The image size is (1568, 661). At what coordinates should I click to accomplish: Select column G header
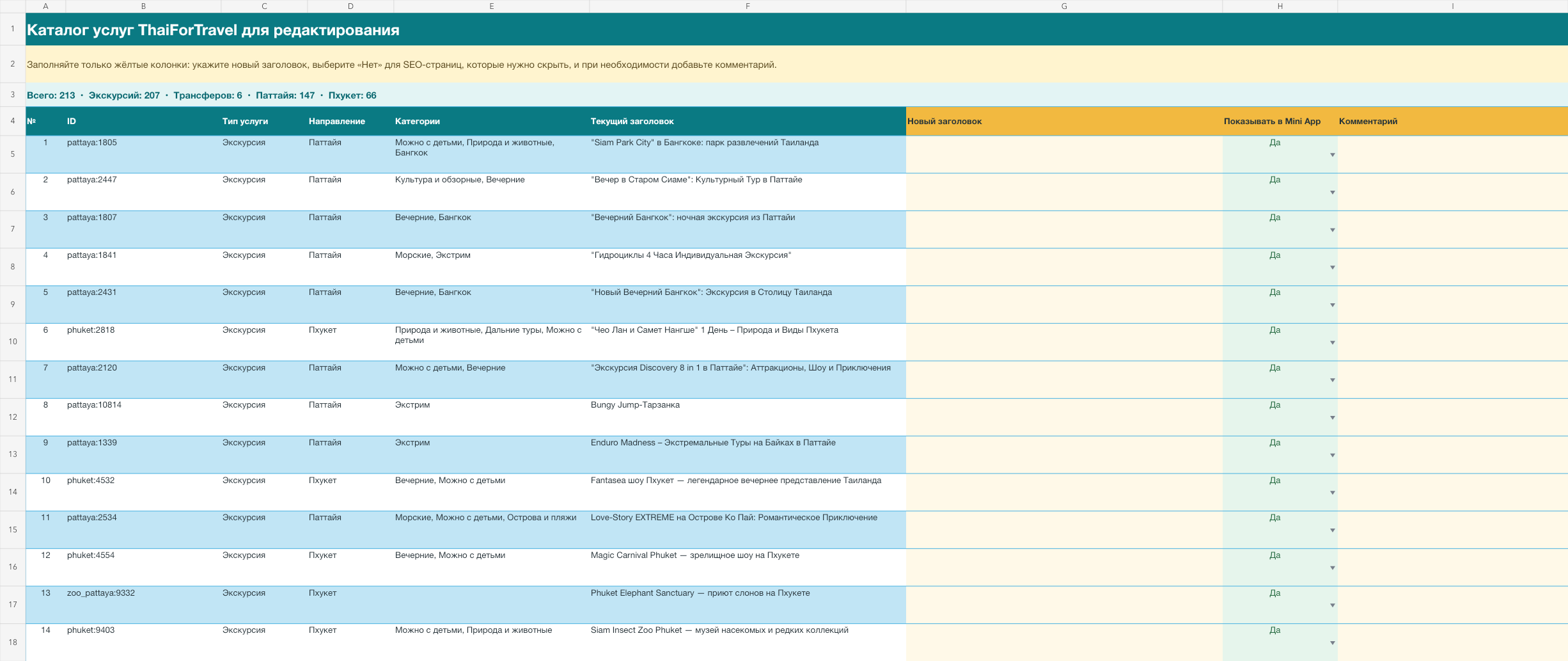1064,6
